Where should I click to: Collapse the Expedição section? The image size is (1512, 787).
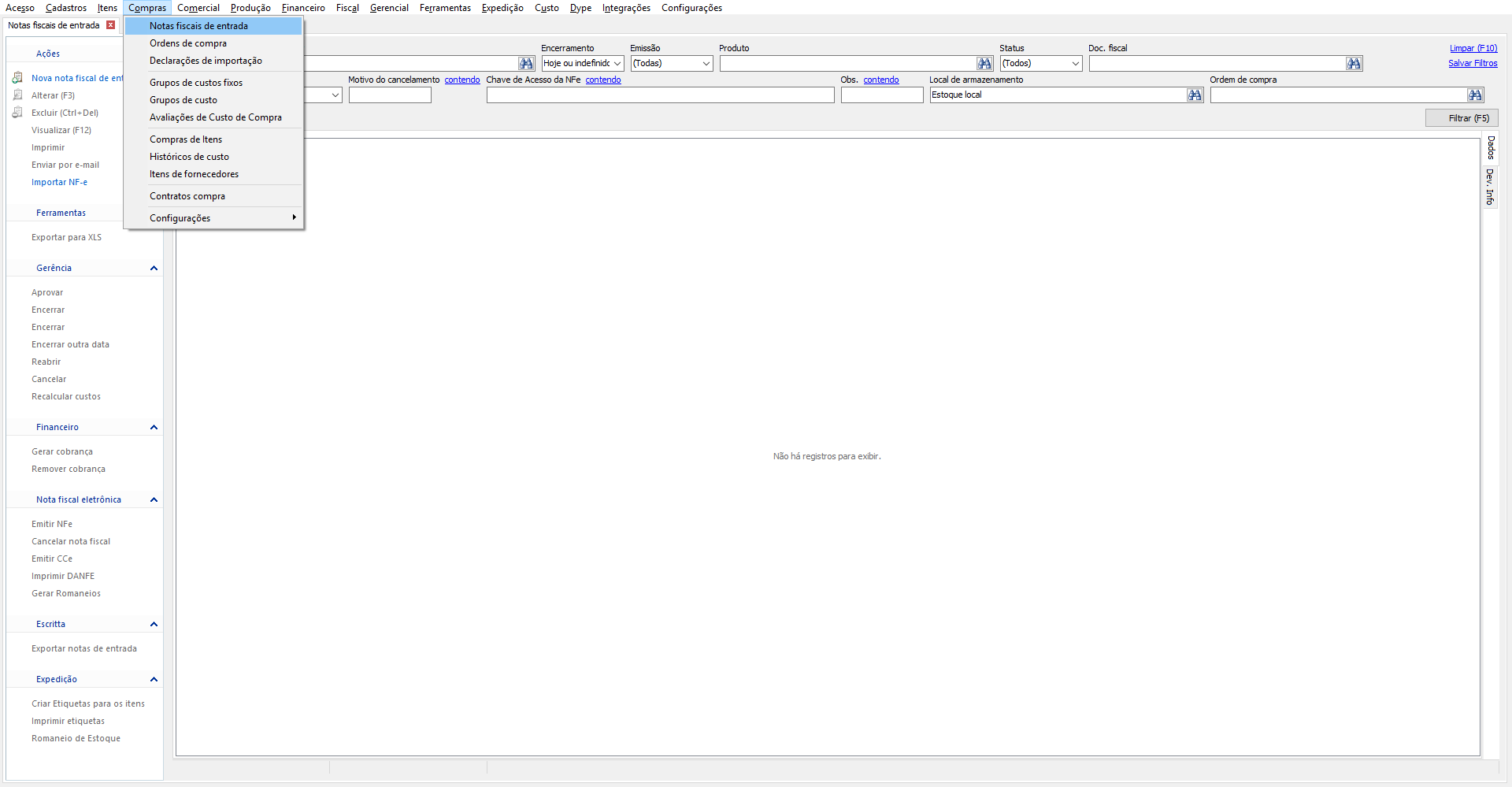pyautogui.click(x=154, y=680)
